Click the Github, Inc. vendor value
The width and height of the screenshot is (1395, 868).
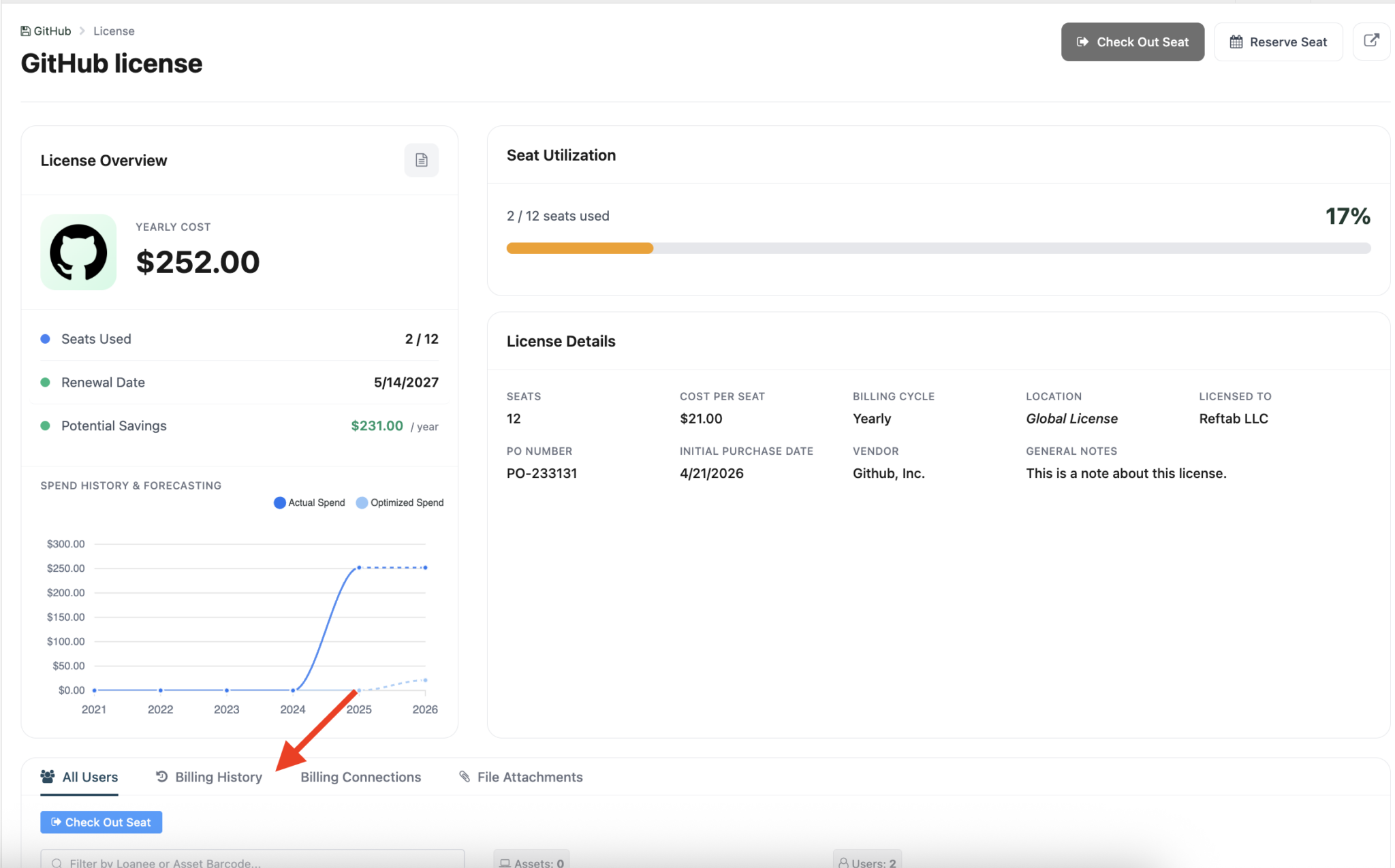click(x=888, y=473)
